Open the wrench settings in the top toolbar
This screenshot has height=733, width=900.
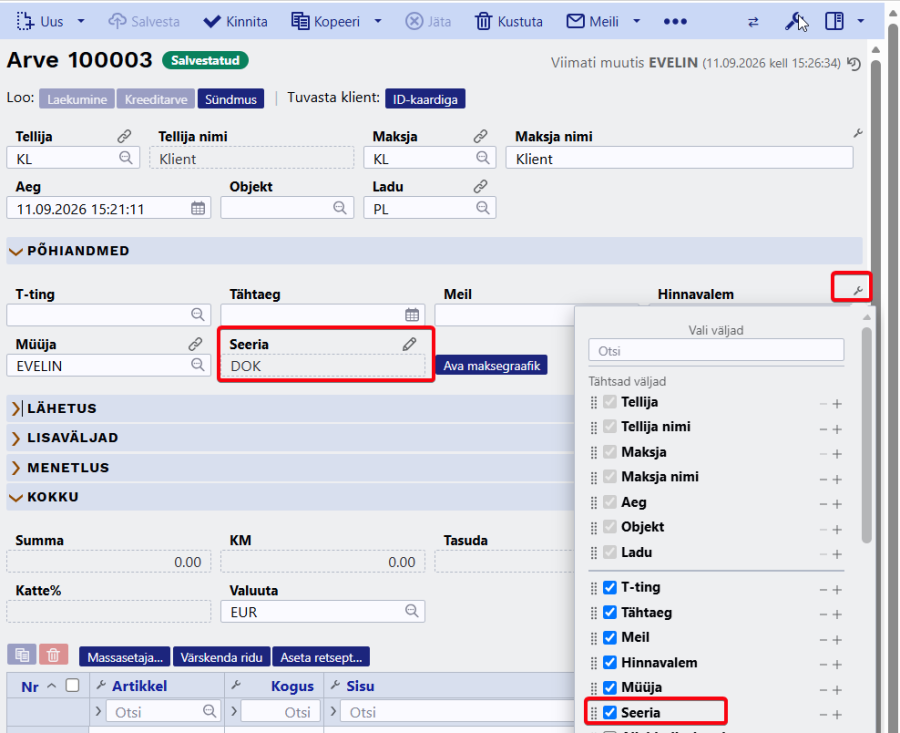click(x=794, y=22)
